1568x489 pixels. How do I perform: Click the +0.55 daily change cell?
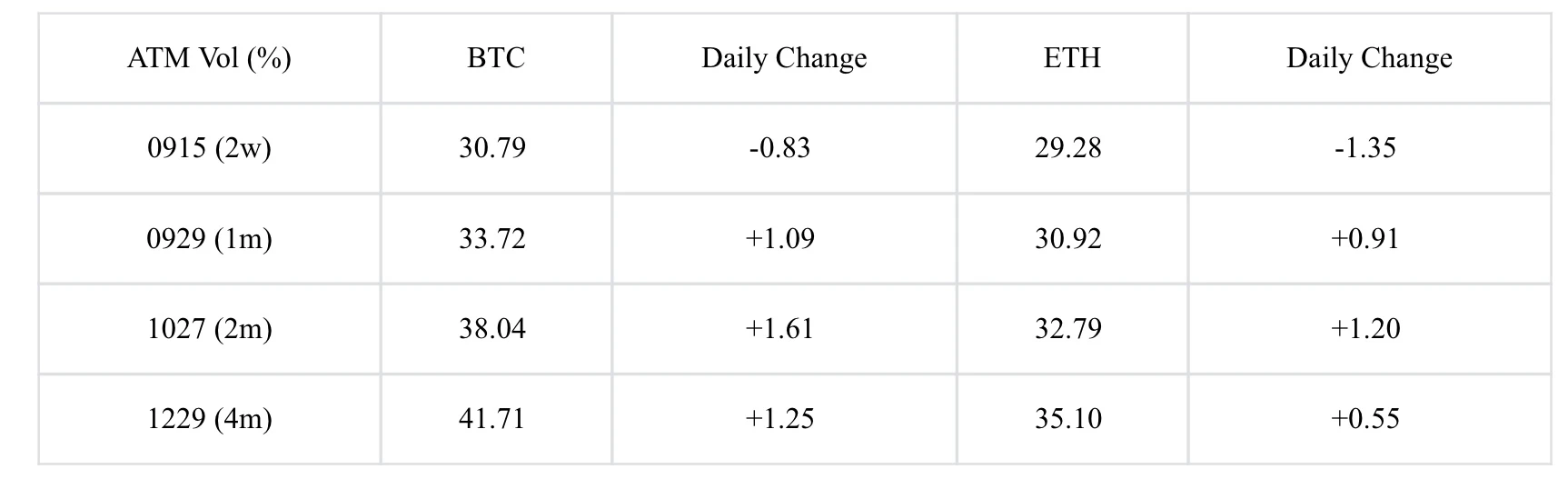tap(1365, 418)
